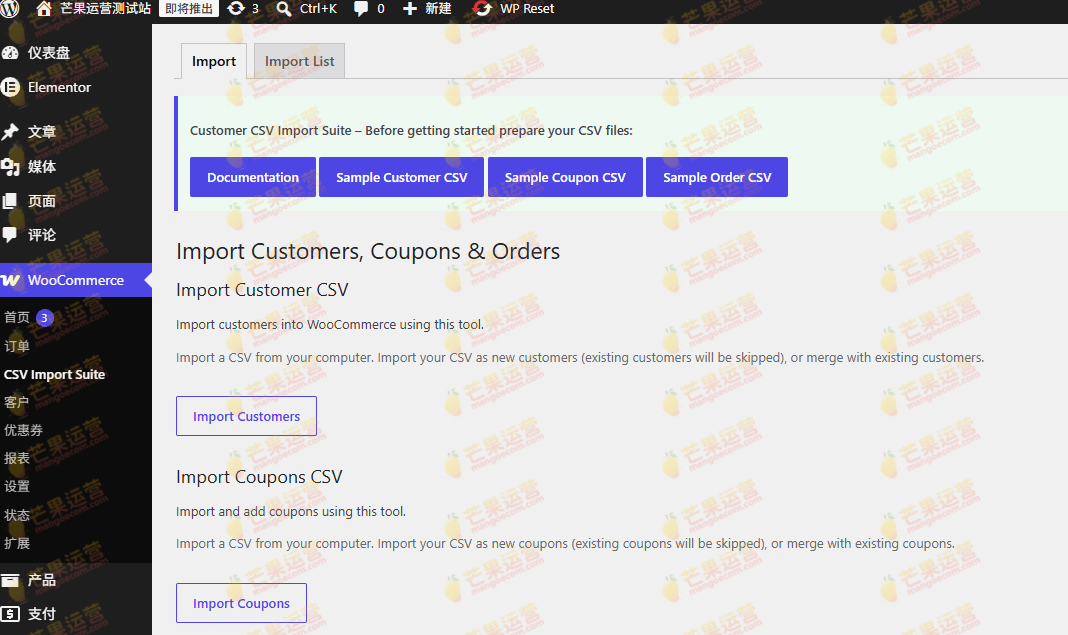Click the Import Coupons button

tap(241, 603)
